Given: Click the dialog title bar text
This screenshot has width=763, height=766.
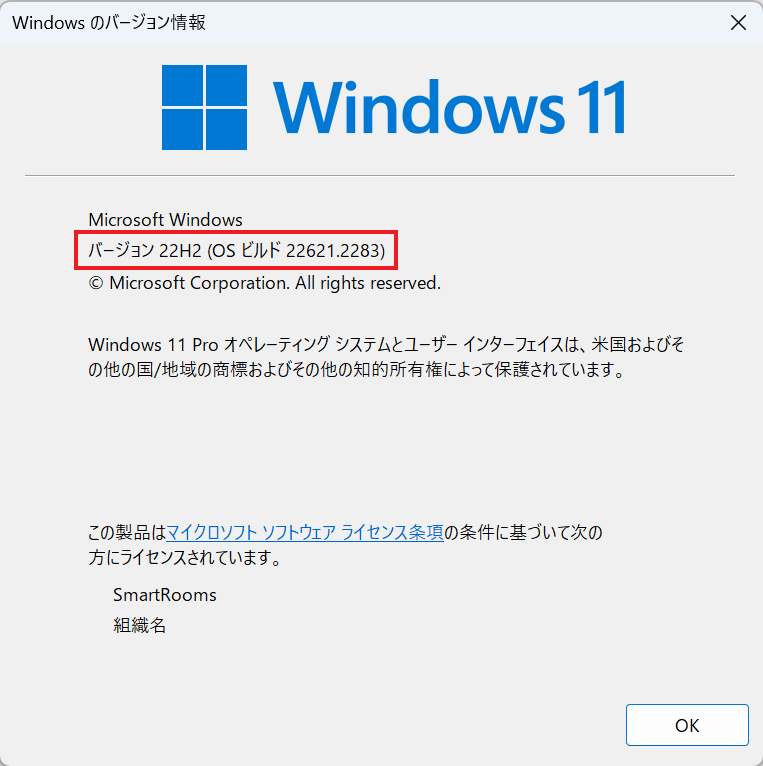Looking at the screenshot, I should 109,22.
